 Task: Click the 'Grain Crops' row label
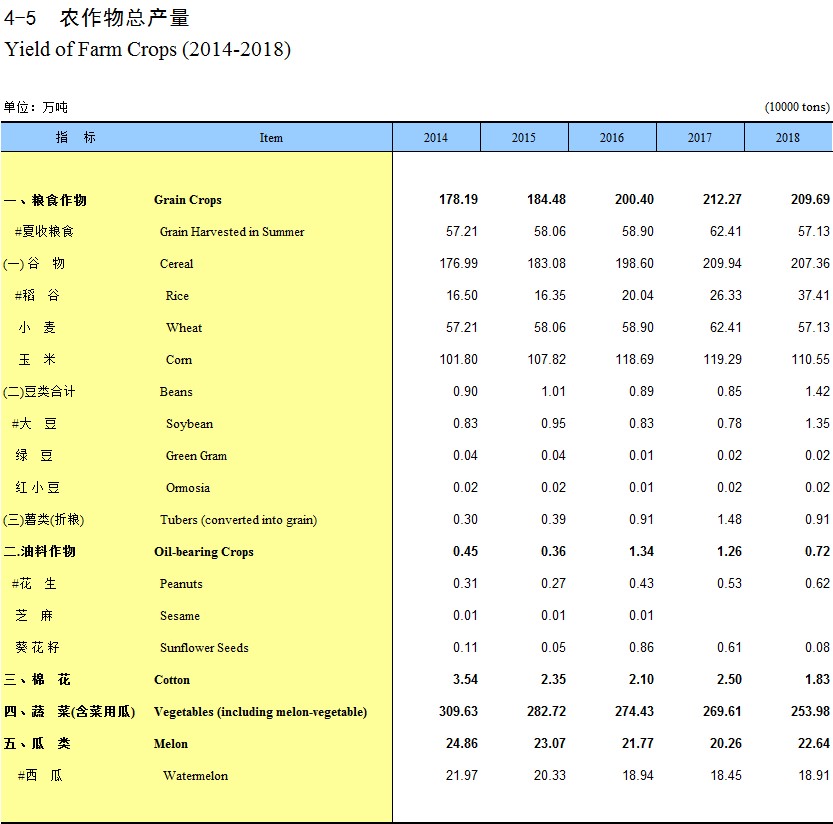188,200
